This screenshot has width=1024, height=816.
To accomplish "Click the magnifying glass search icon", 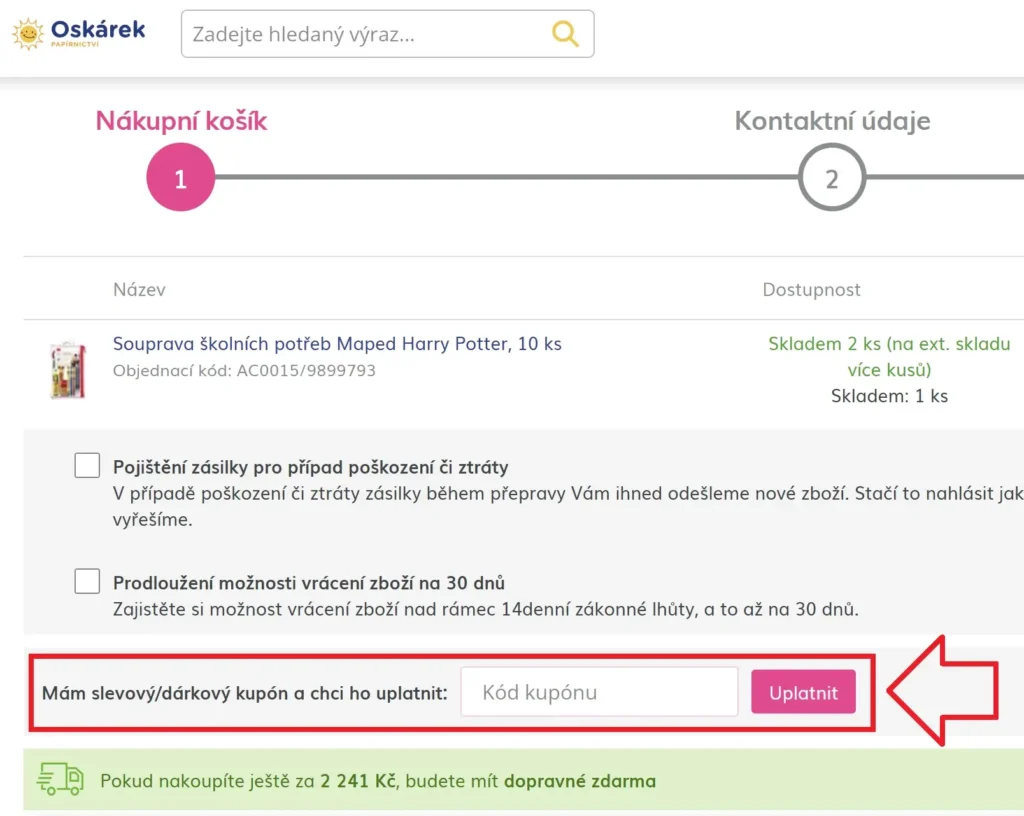I will (565, 34).
